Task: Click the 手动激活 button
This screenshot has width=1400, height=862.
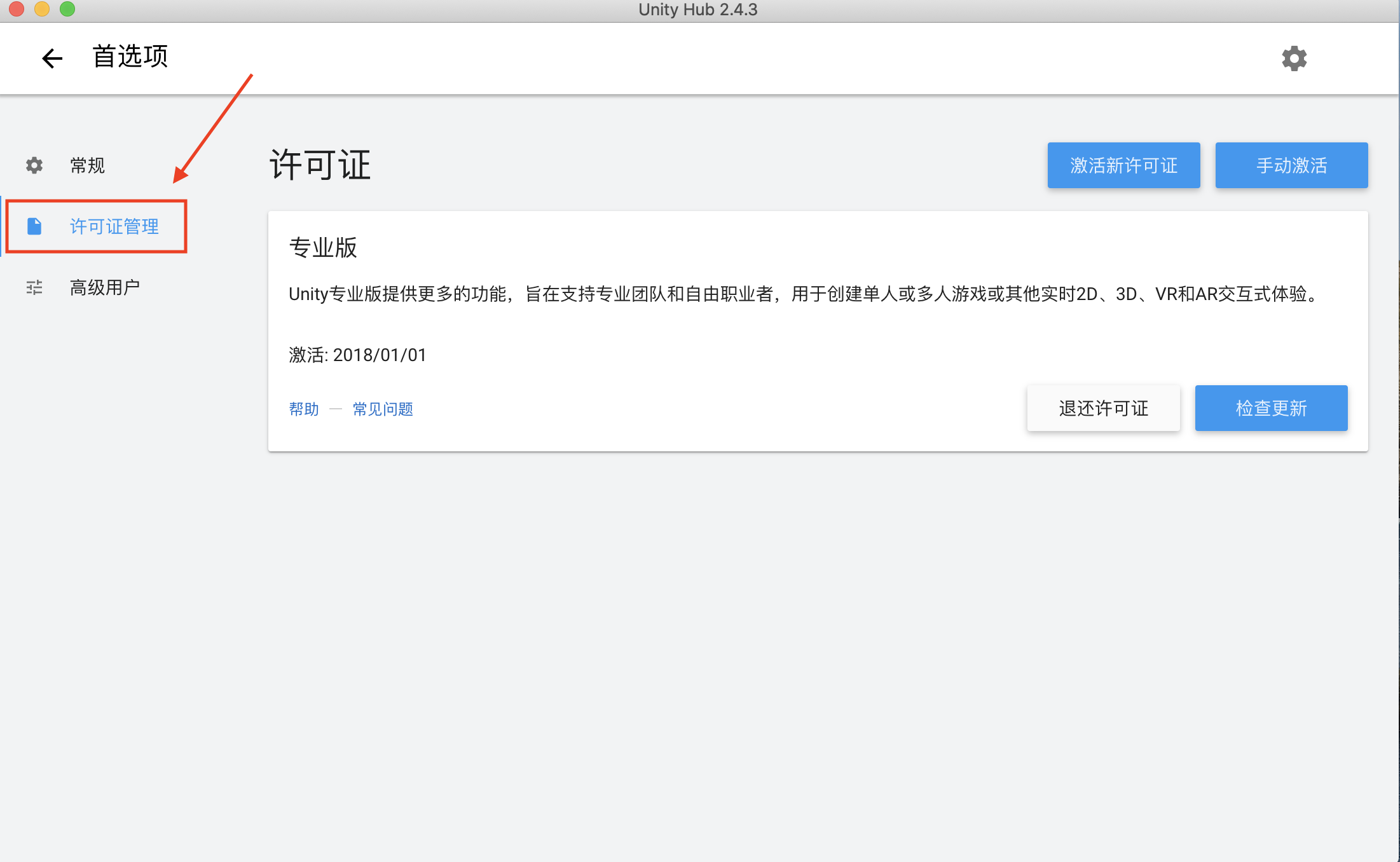Action: click(x=1291, y=165)
